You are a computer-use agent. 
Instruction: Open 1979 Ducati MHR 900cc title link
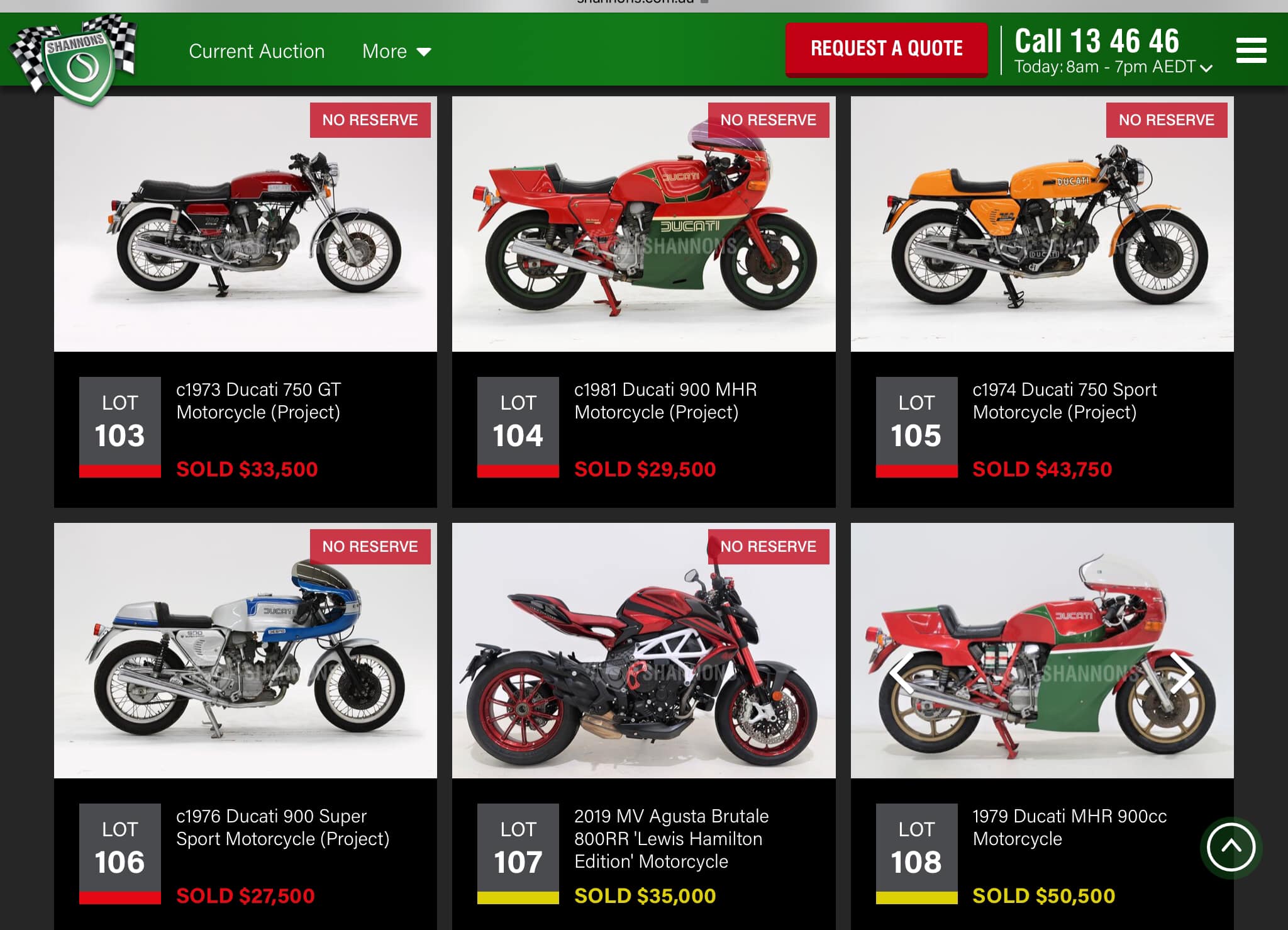[1069, 827]
